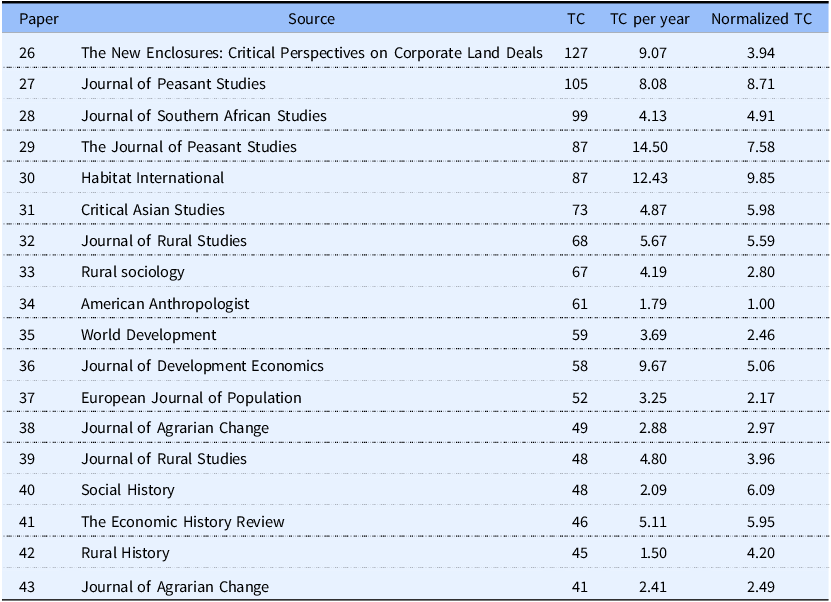This screenshot has height=602, width=831.
Task: Click the 'Rural sociology' source cell
Action: point(132,272)
